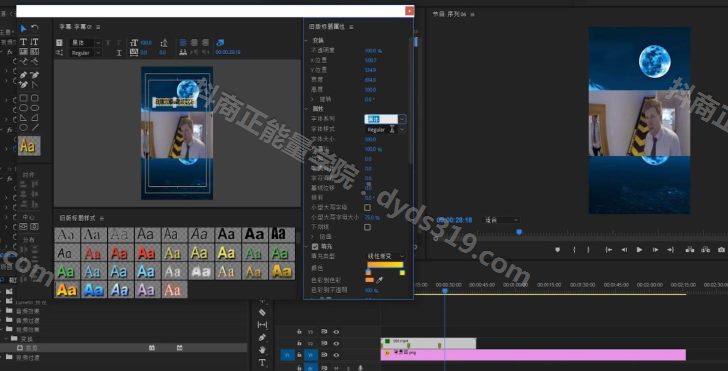Select the timeline Type tool
728x371 pixels.
click(262, 362)
